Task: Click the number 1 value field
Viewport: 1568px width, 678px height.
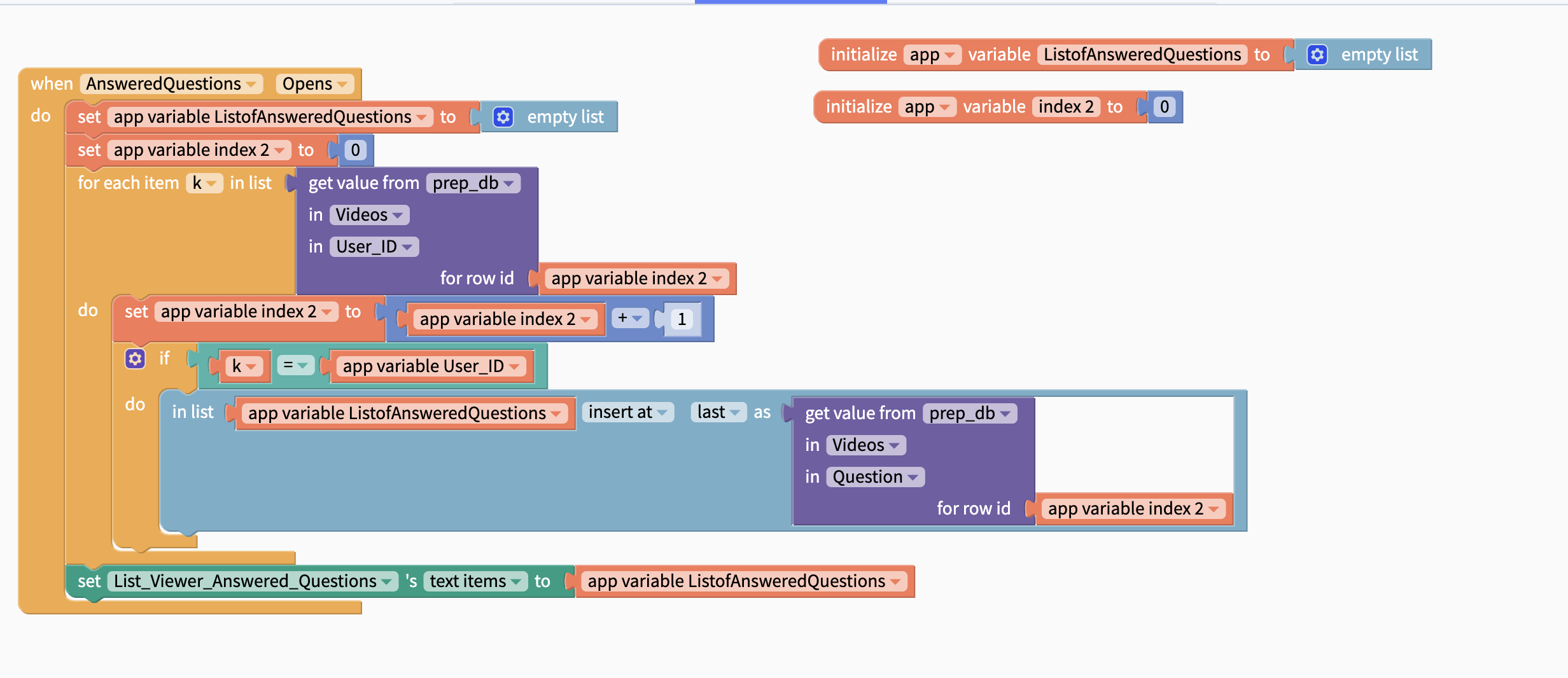Action: point(682,319)
